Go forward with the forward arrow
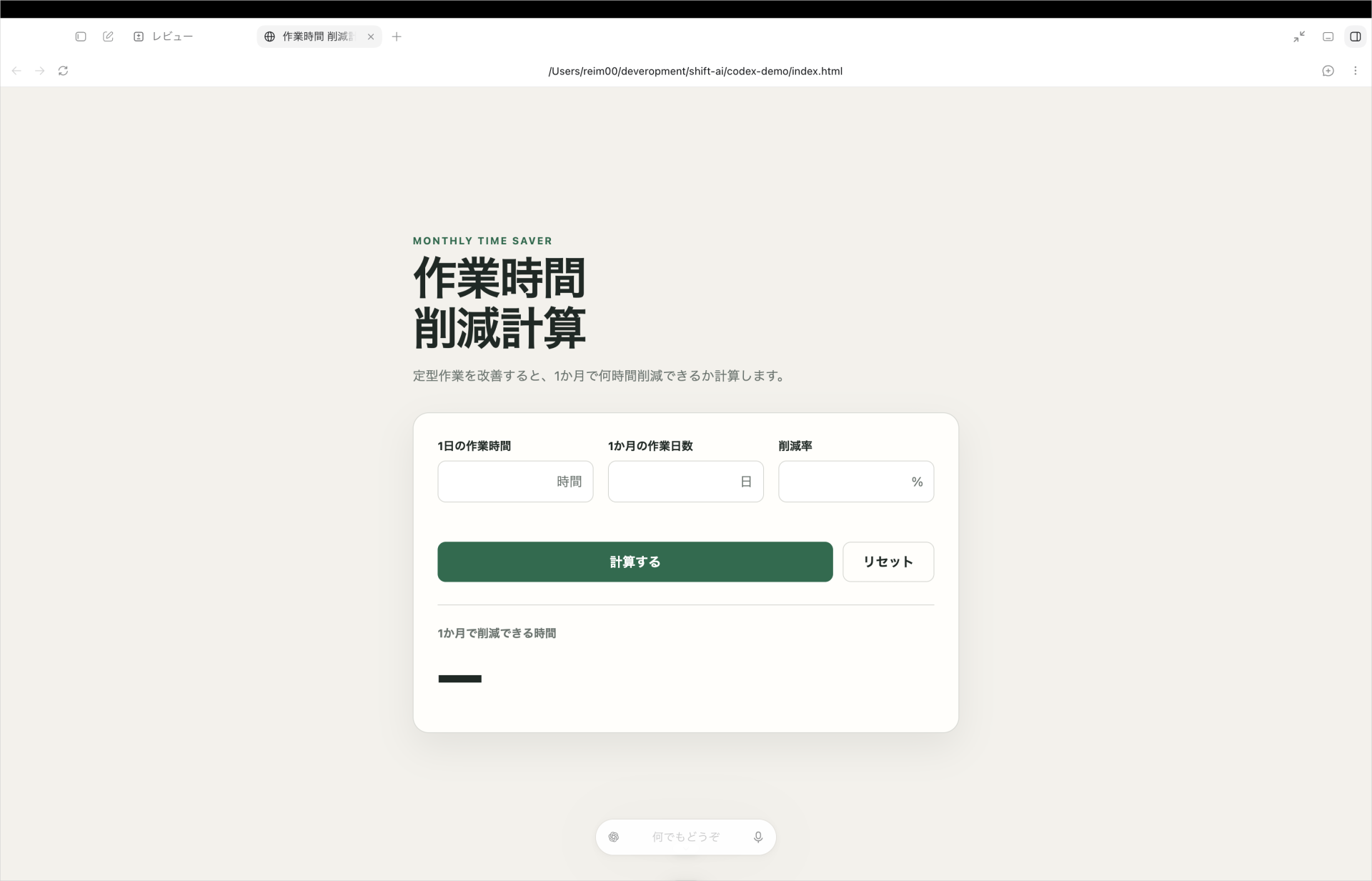Screen dimensions: 1372x881 click(x=40, y=71)
